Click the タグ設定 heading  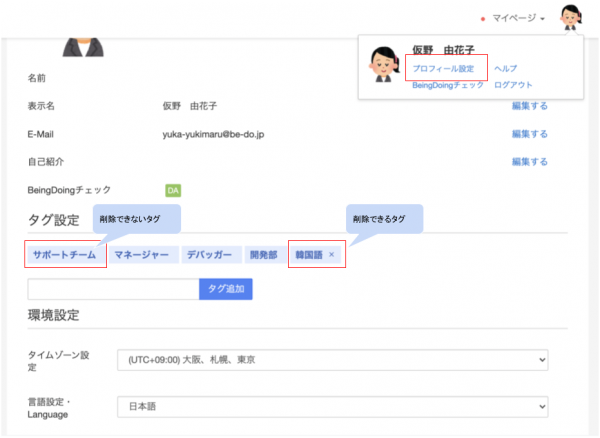click(54, 220)
